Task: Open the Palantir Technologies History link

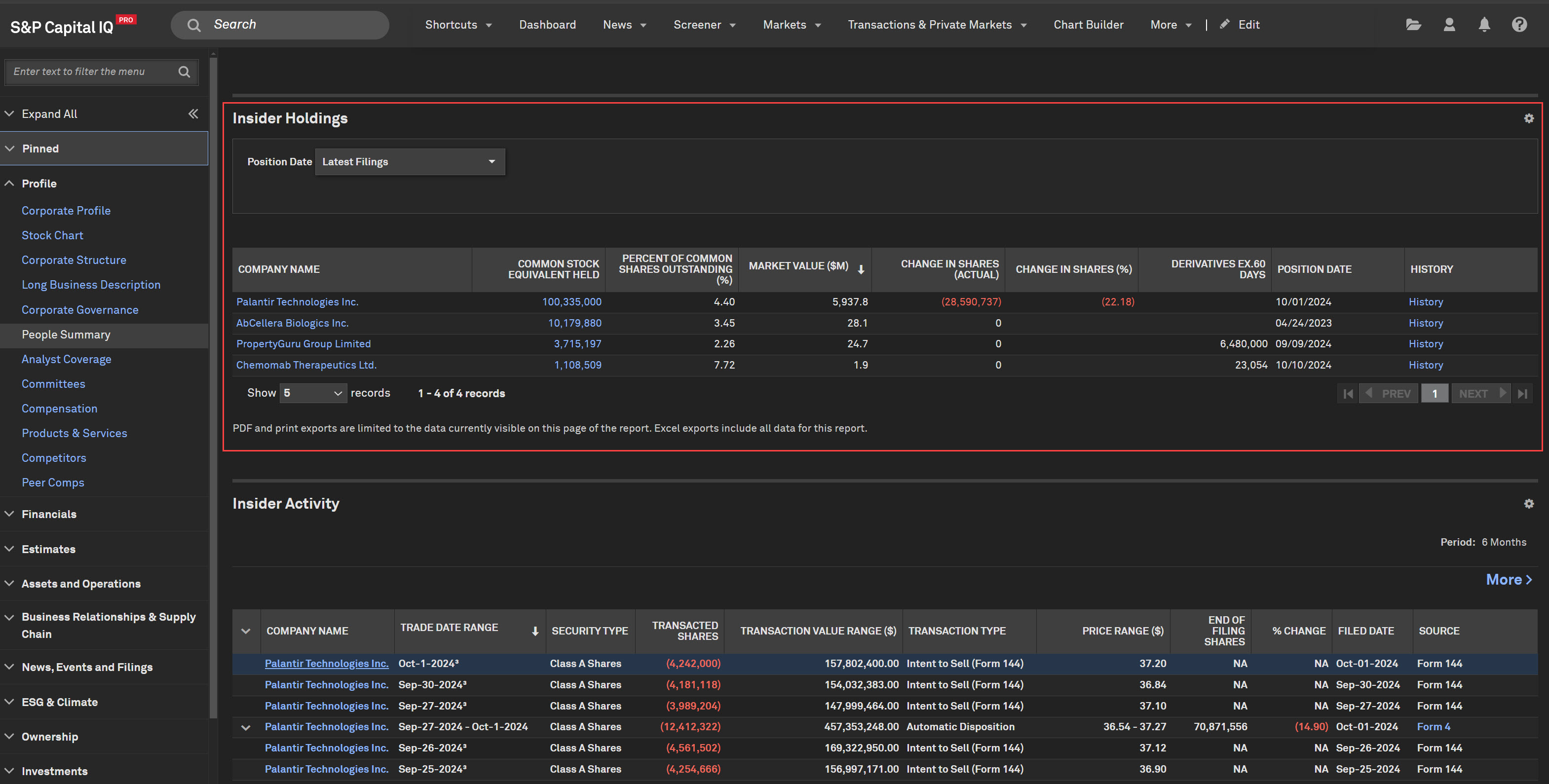Action: [x=1425, y=302]
